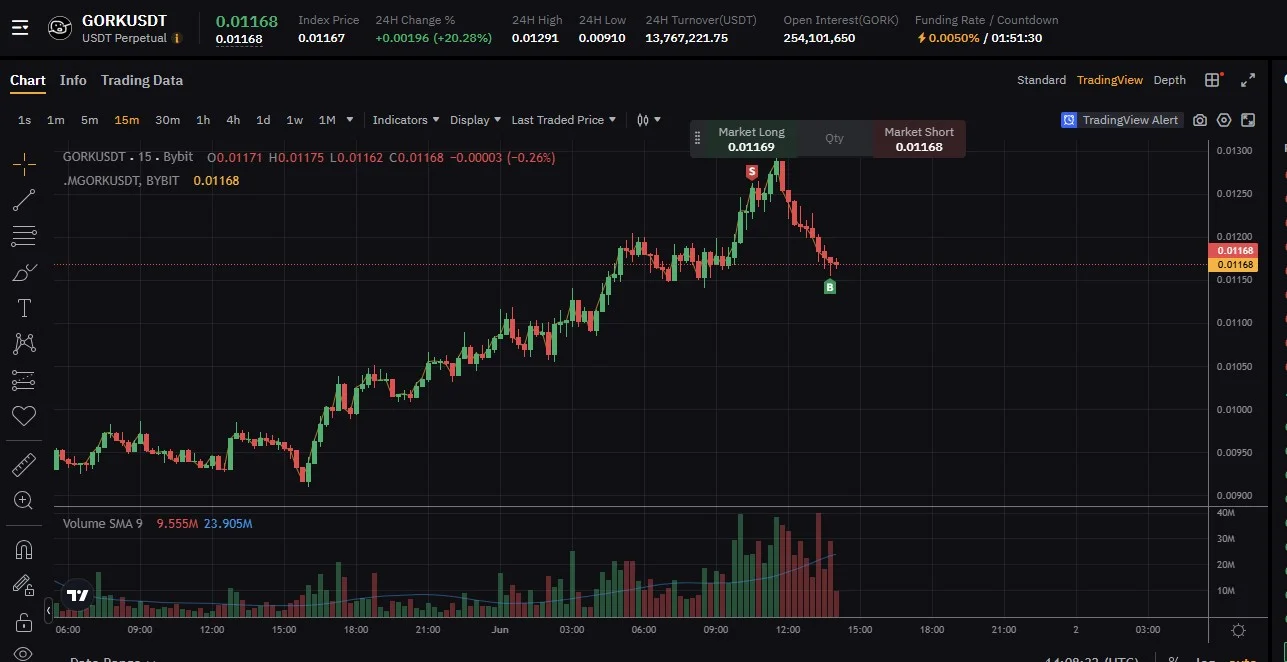
Task: Toggle lock all drawing tools
Action: click(x=24, y=621)
